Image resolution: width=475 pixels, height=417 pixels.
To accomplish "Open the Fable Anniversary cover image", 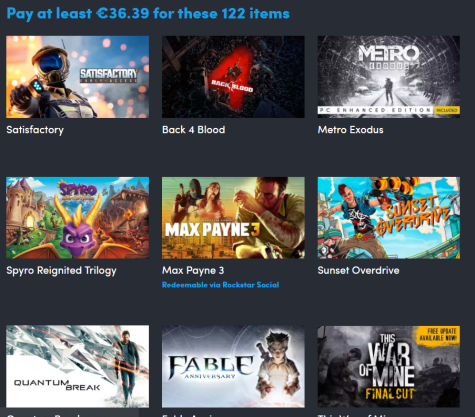I will [233, 366].
